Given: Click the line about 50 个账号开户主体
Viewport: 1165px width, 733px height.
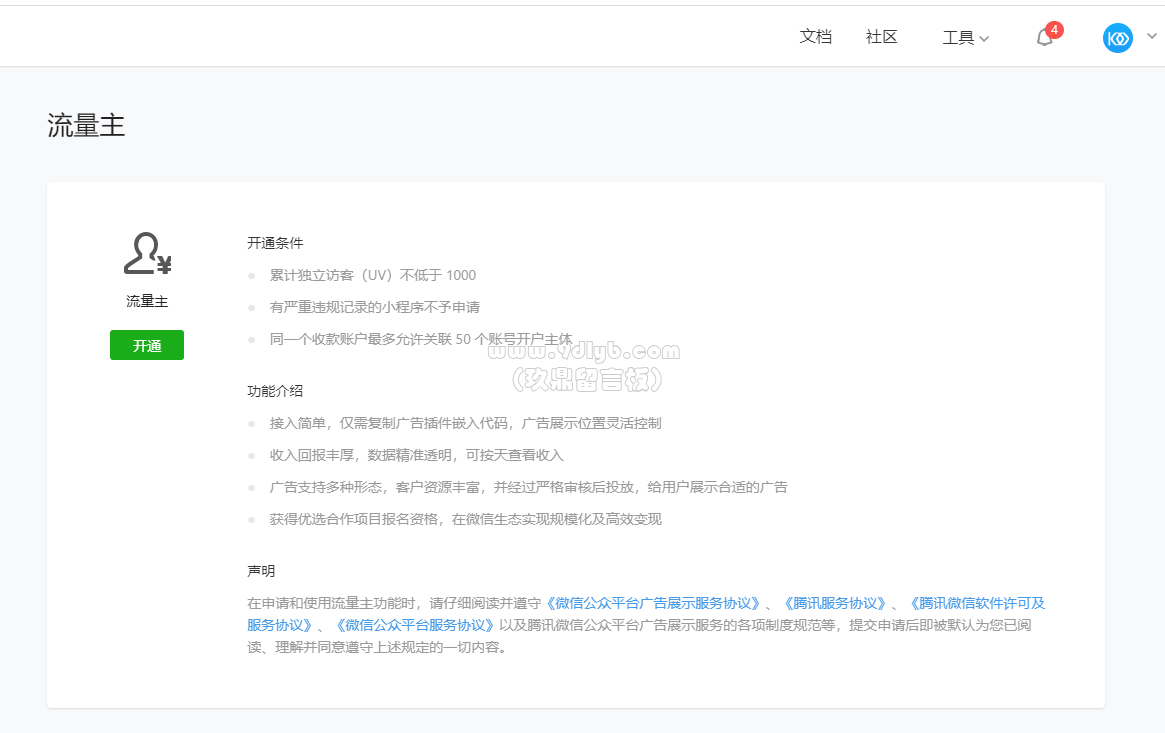Looking at the screenshot, I should [421, 339].
